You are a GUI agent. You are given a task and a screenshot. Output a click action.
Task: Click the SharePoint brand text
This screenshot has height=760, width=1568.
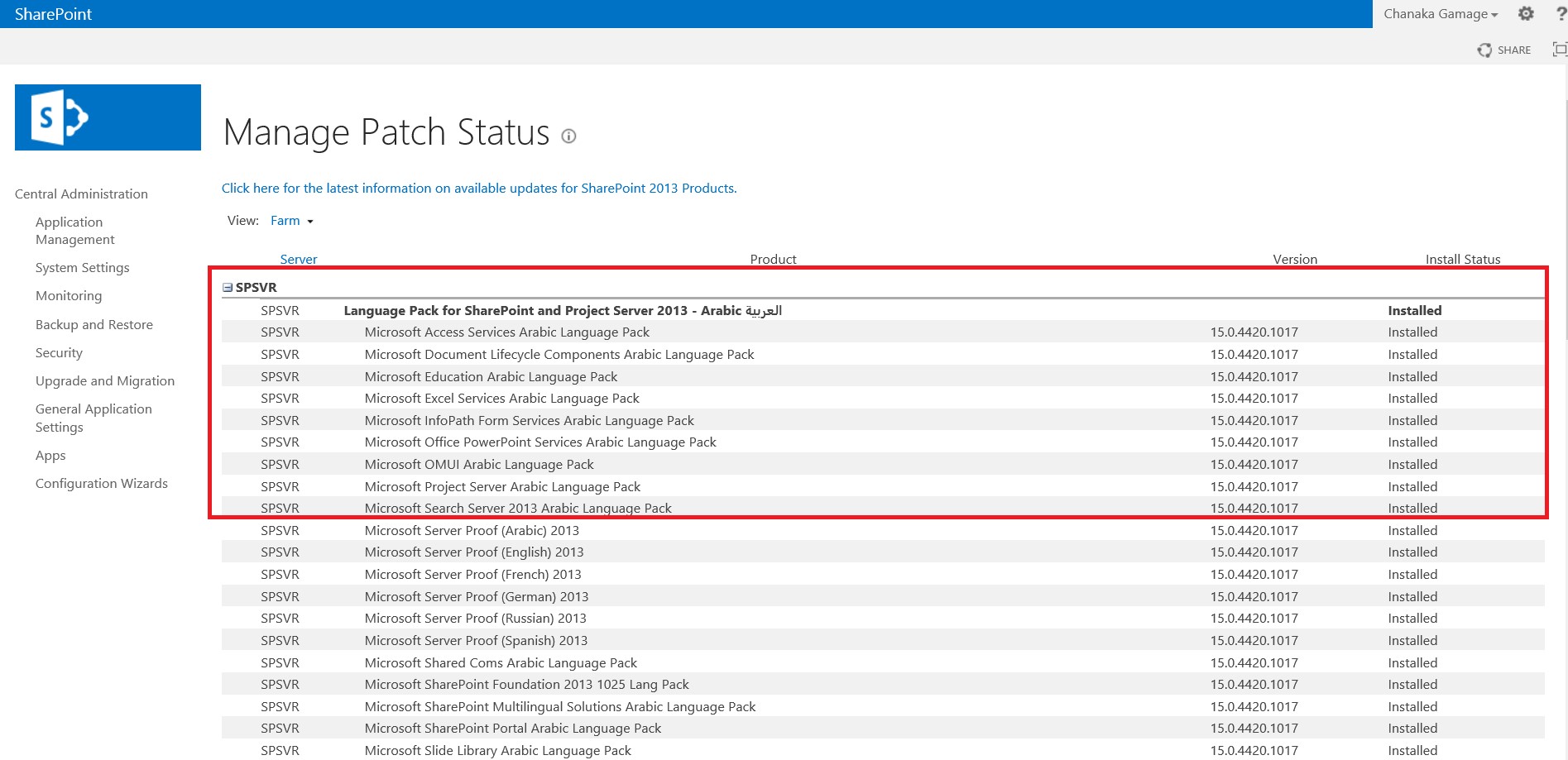(53, 14)
